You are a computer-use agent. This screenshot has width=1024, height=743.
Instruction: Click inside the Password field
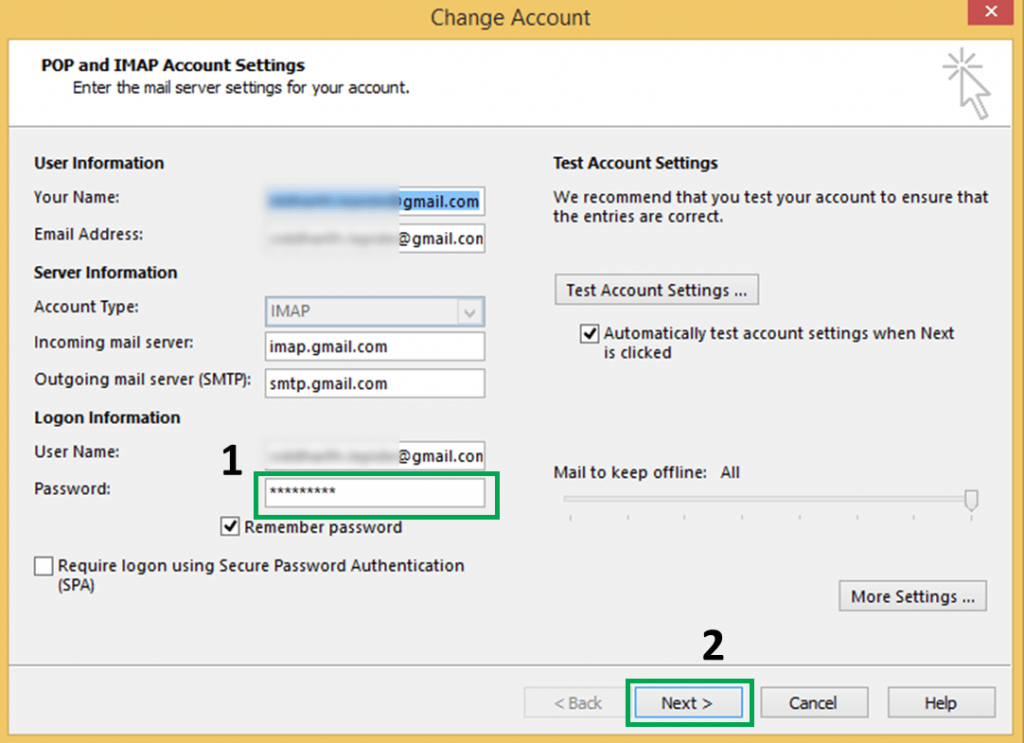(x=375, y=493)
